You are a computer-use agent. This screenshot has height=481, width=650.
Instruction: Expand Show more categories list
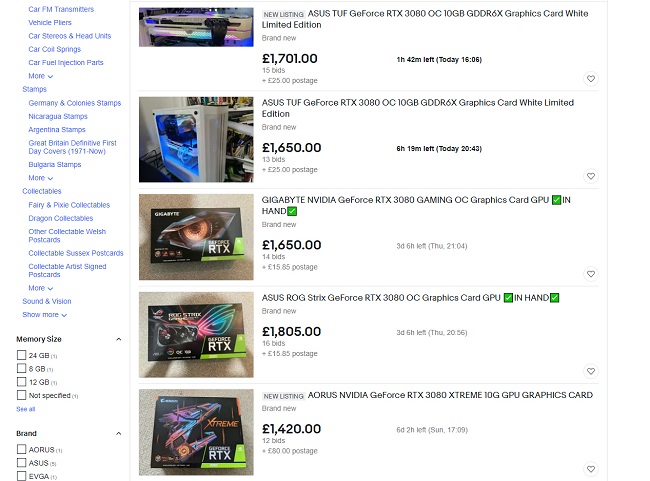(44, 315)
